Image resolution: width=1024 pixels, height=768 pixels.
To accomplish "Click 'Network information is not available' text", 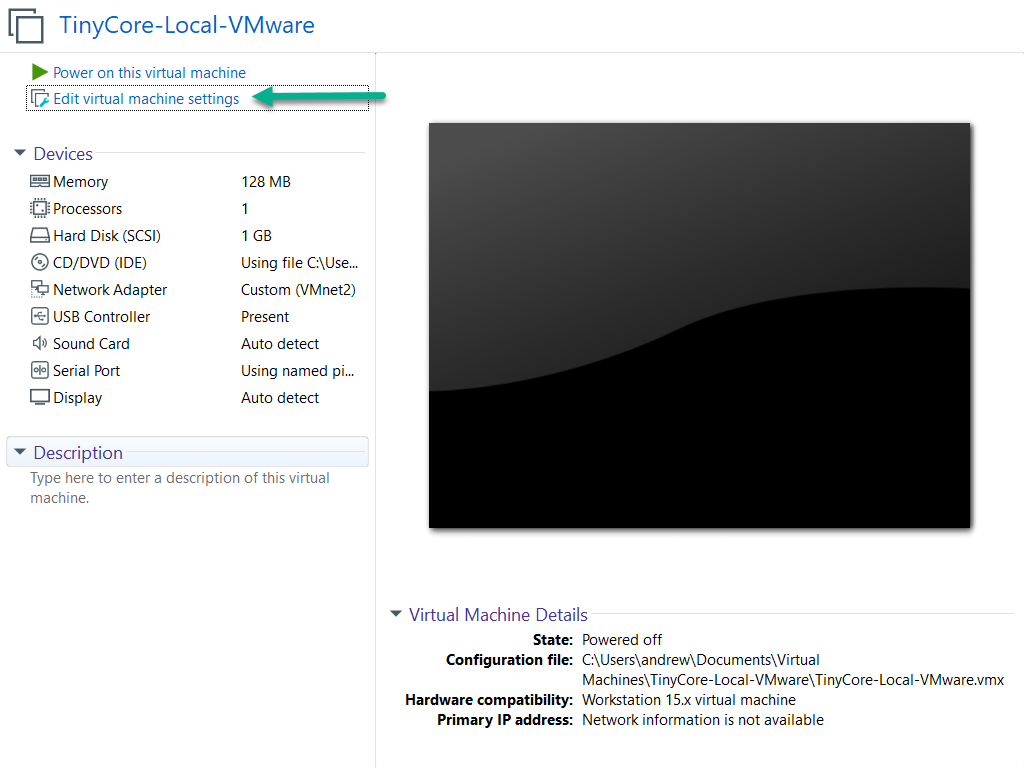I will pos(703,720).
